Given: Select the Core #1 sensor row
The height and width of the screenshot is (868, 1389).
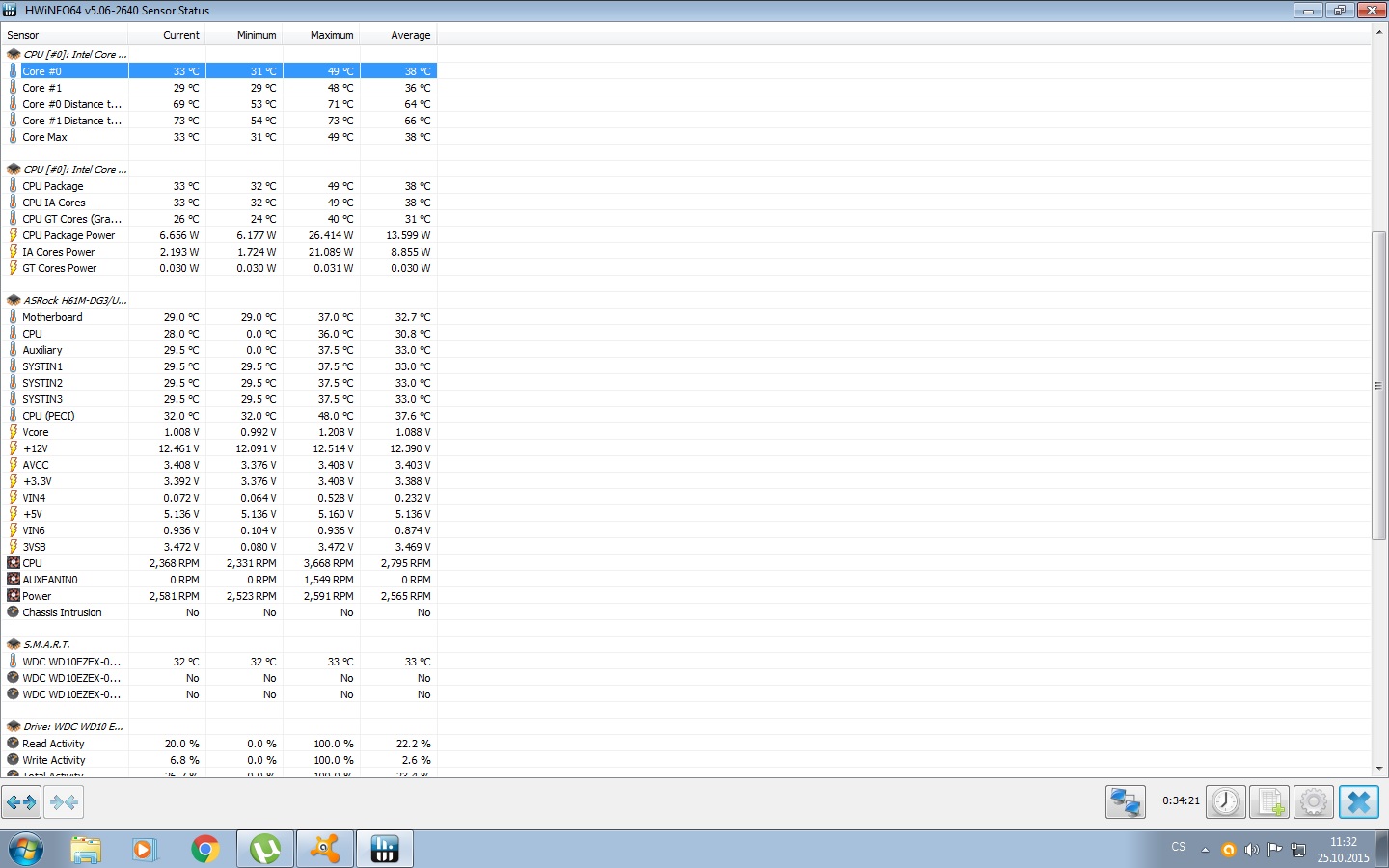Looking at the screenshot, I should pyautogui.click(x=221, y=88).
